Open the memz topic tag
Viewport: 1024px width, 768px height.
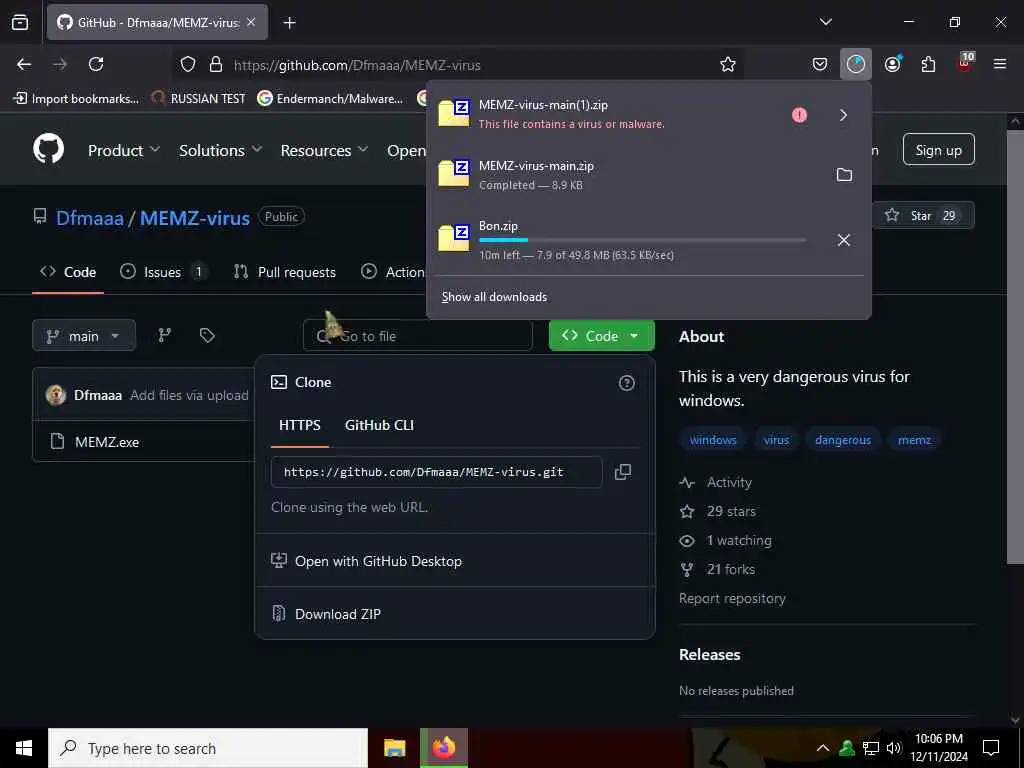tap(914, 440)
